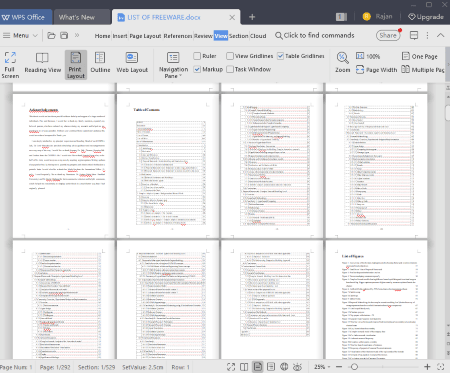Viewport: 450px width, 373px height.
Task: Expand the Menu dropdown
Action: tap(20, 35)
